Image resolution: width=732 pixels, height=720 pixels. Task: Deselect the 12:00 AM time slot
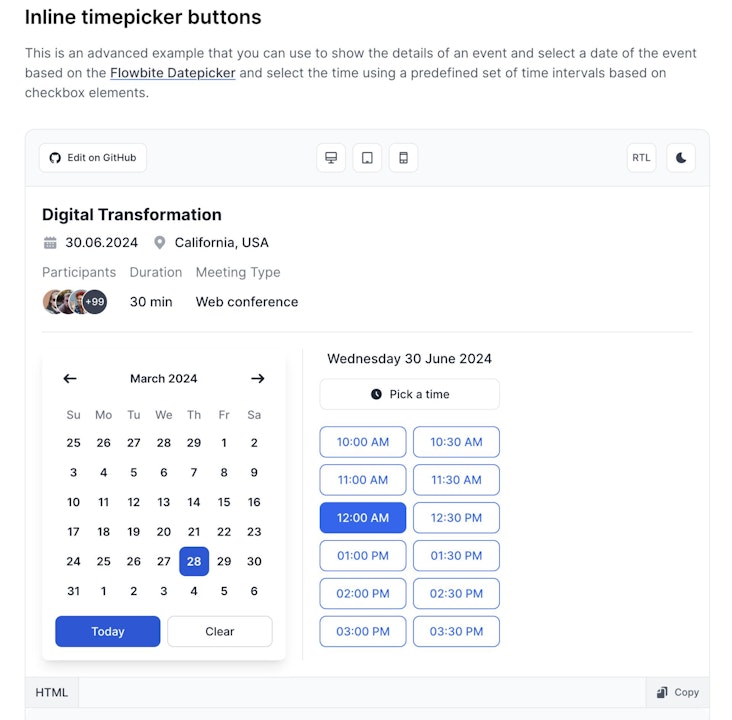(363, 518)
